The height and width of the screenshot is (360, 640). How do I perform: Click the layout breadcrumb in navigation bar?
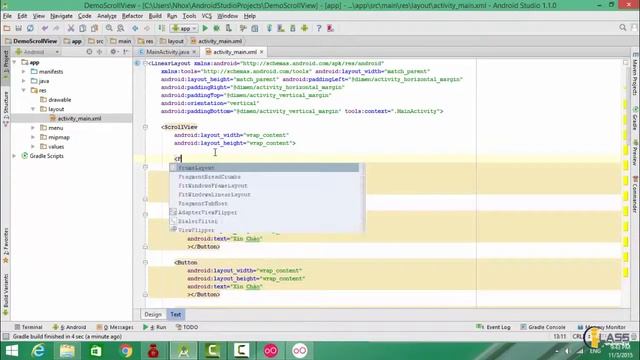(172, 41)
